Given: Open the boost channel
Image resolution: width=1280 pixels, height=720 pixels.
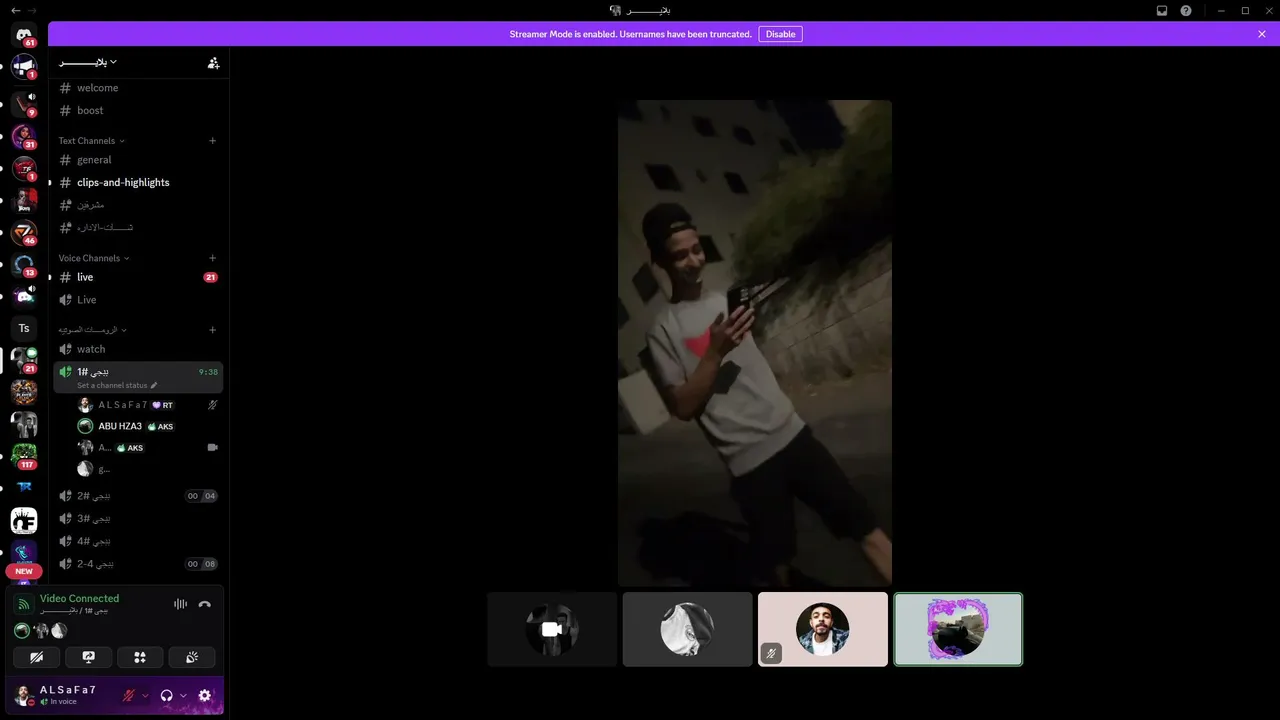Looking at the screenshot, I should click(138, 111).
